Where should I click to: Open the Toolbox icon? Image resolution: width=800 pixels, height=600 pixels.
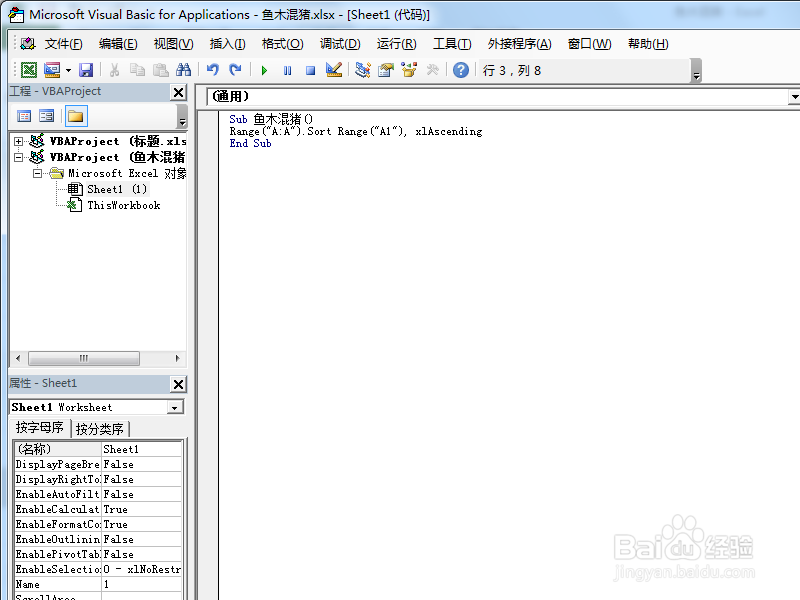tap(432, 70)
